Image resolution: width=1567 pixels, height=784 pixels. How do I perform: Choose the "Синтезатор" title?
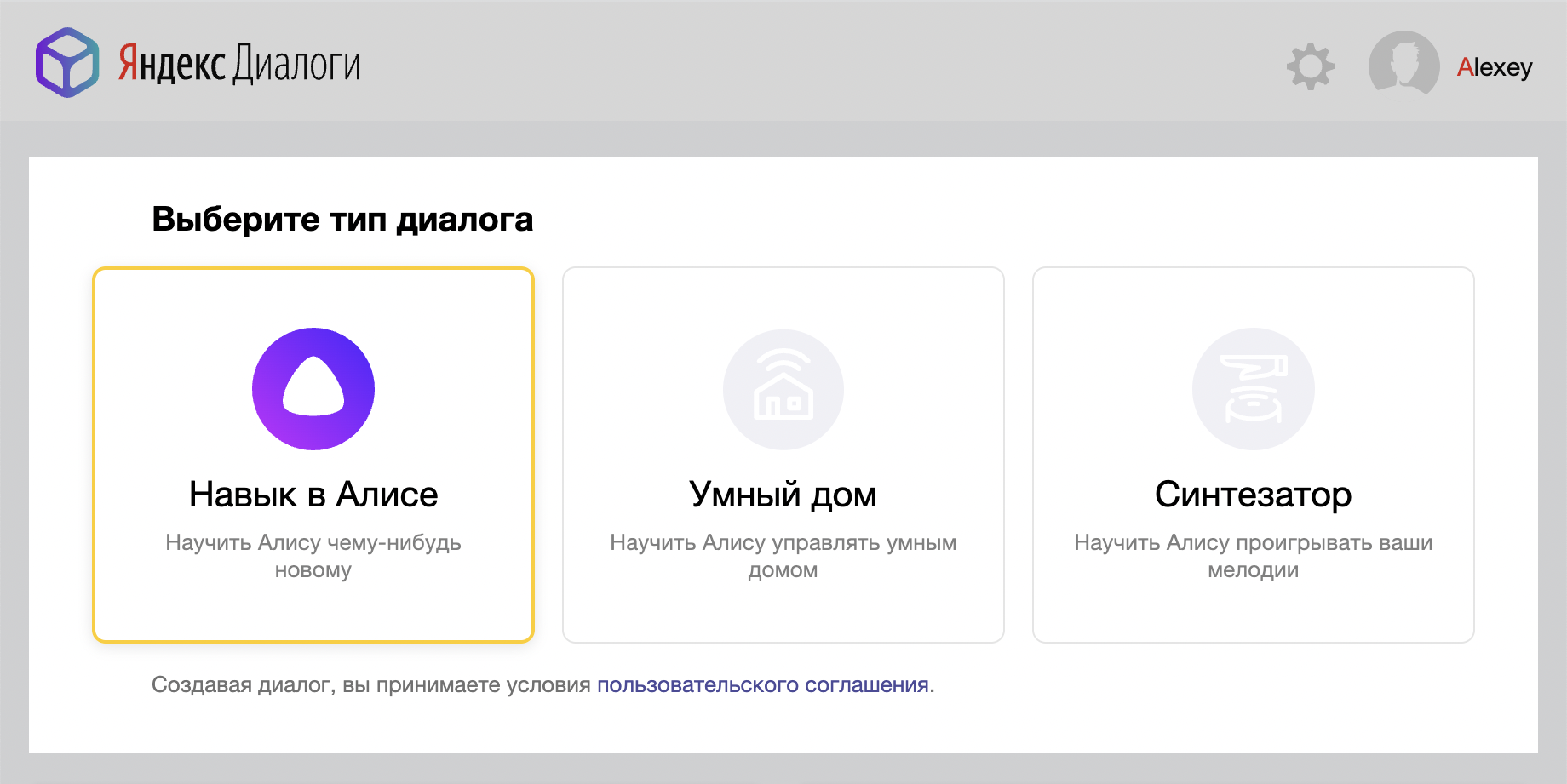tap(1254, 495)
